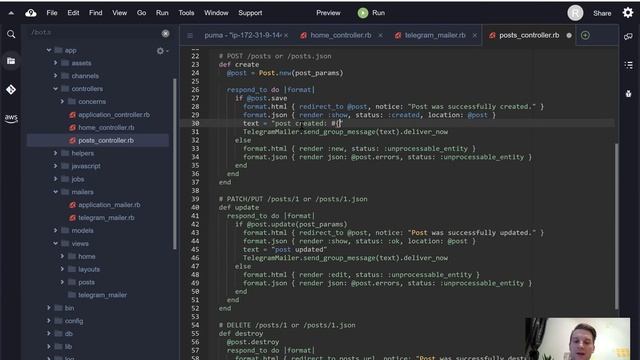Close the home_controller.rb tab
640x360 pixels.
pyautogui.click(x=380, y=36)
